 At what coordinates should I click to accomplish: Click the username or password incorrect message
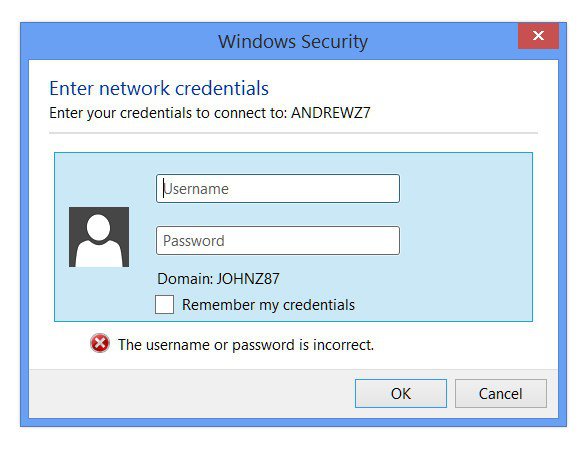tap(246, 345)
